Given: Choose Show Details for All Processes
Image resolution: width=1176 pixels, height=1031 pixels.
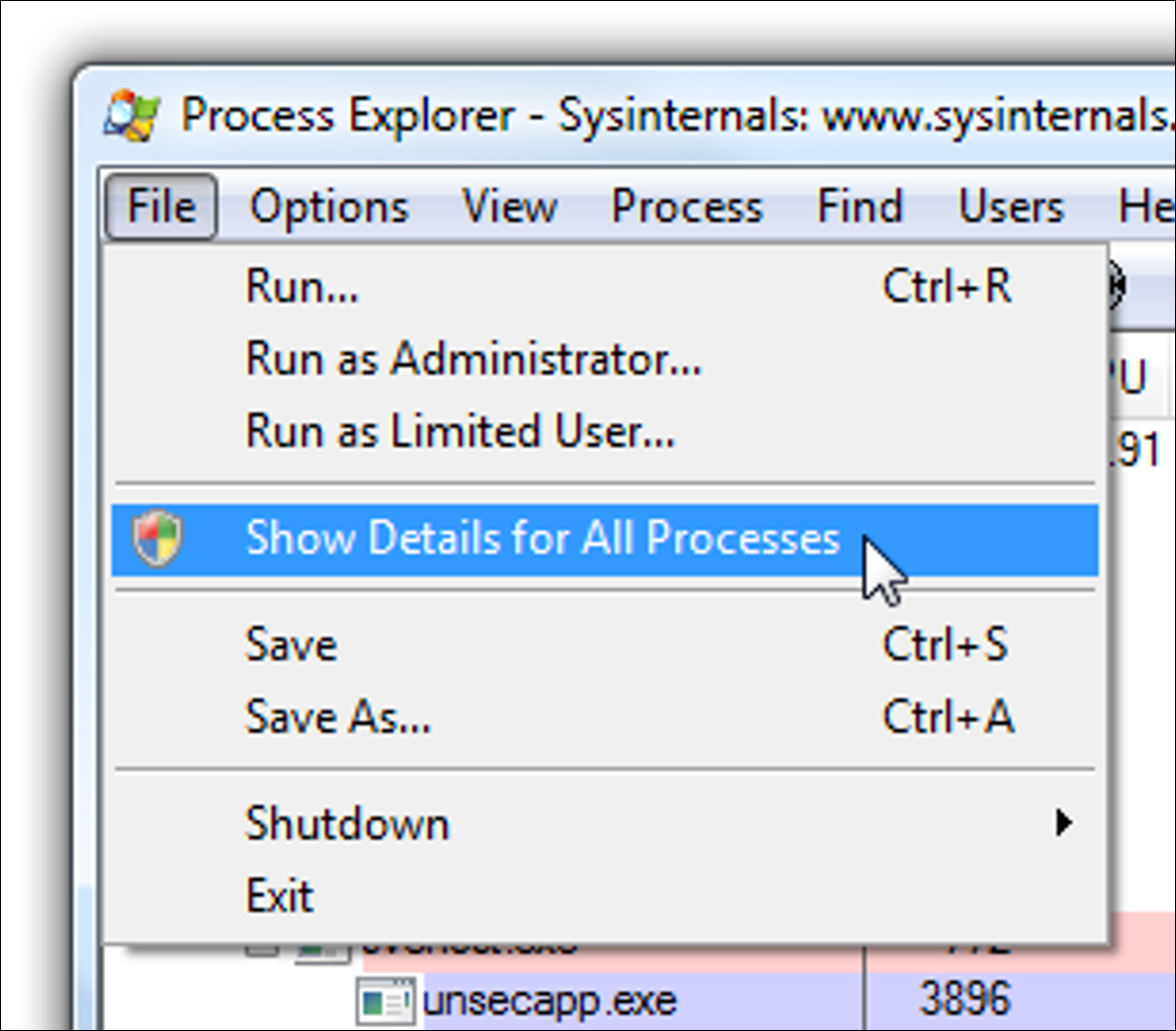Looking at the screenshot, I should 543,539.
